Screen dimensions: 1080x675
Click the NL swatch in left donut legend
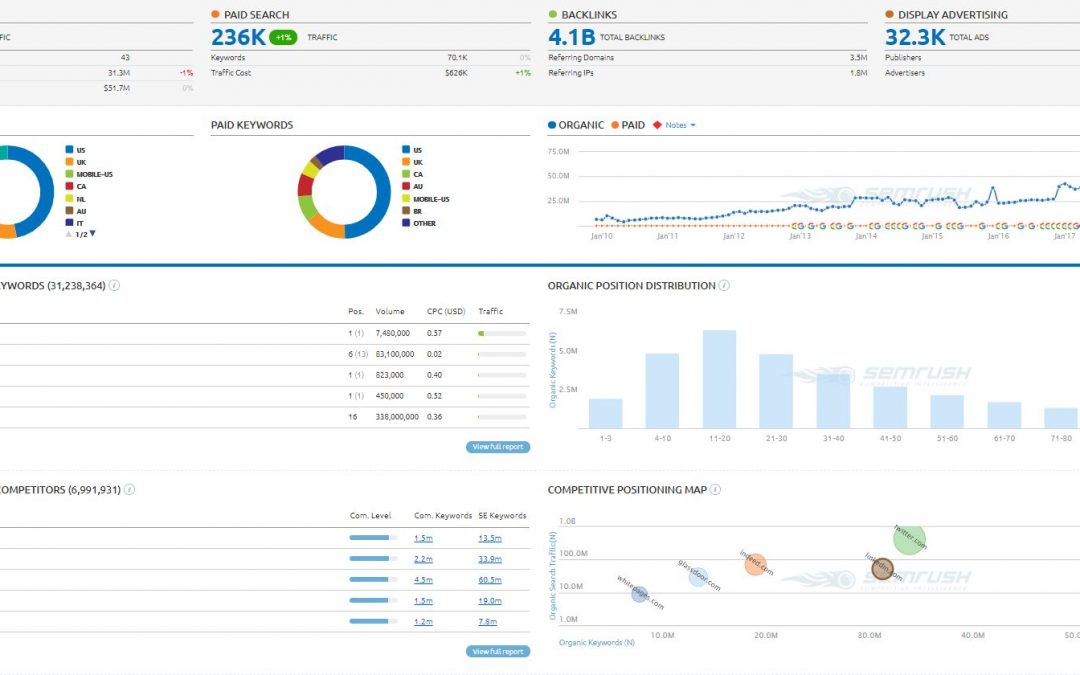[x=70, y=198]
